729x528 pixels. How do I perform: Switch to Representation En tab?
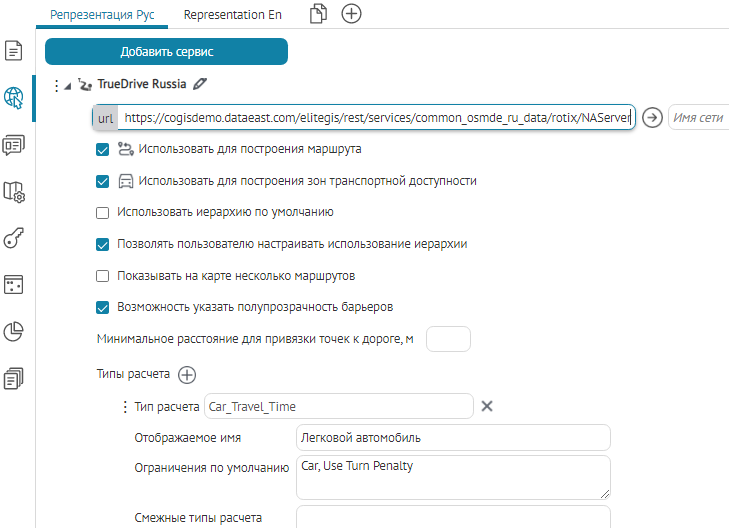point(233,15)
